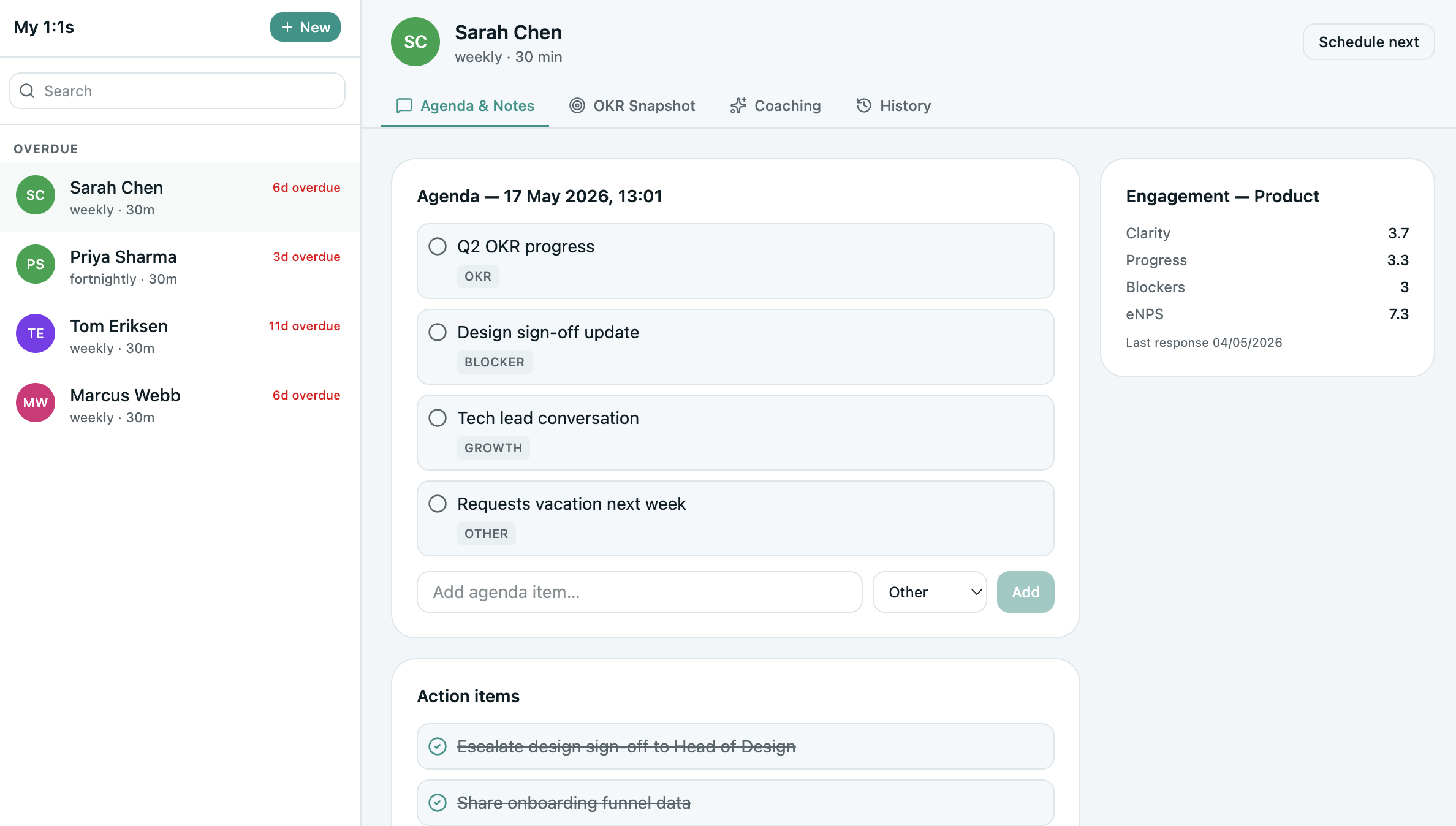This screenshot has width=1456, height=826.
Task: Click '3d overdue' label for Priya Sharma
Action: (306, 257)
